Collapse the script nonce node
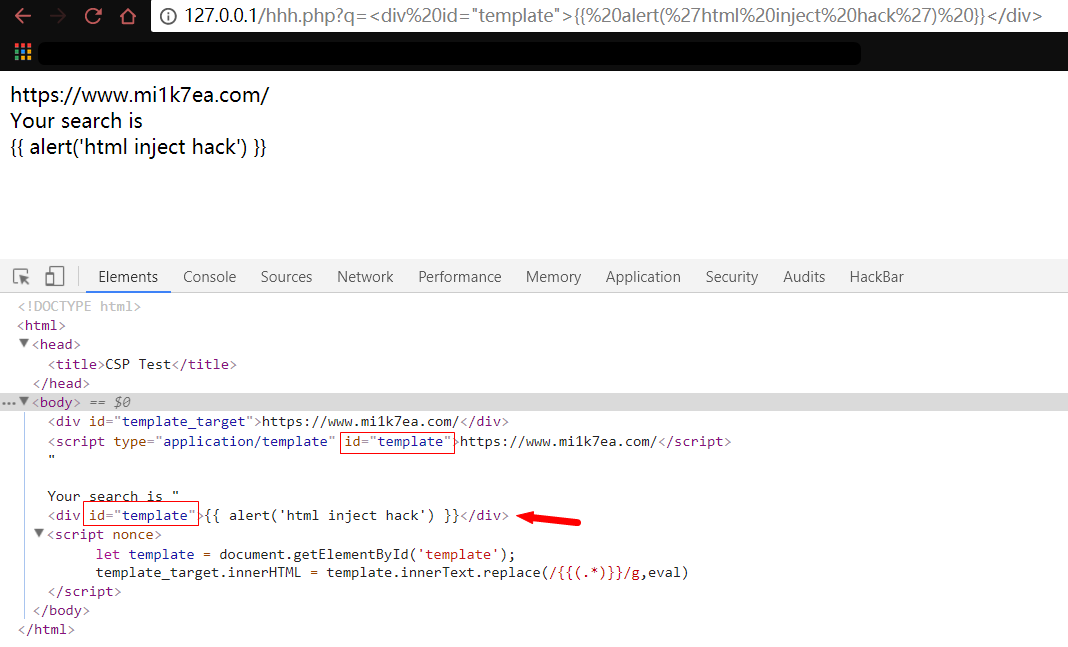The image size is (1068, 647). coord(39,534)
